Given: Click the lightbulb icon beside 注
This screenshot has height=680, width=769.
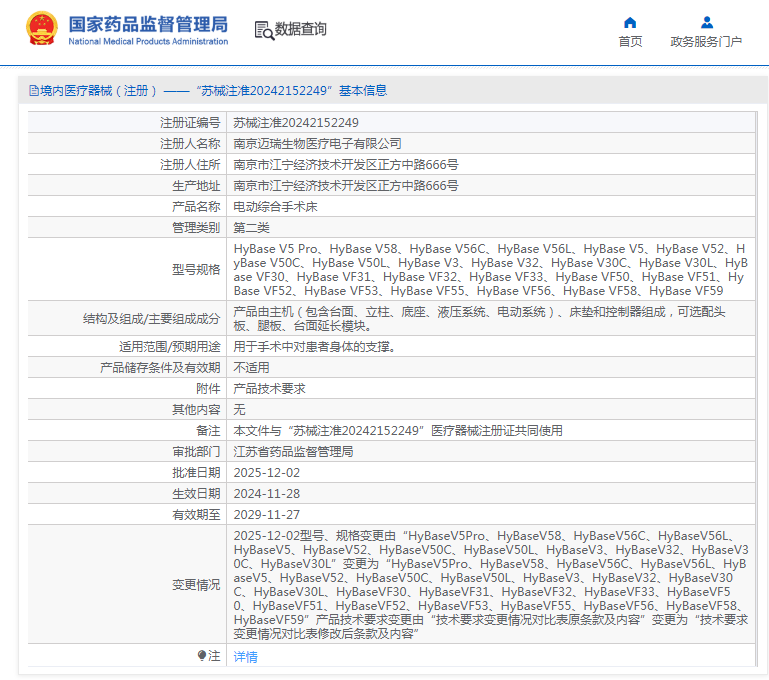Looking at the screenshot, I should (202, 655).
